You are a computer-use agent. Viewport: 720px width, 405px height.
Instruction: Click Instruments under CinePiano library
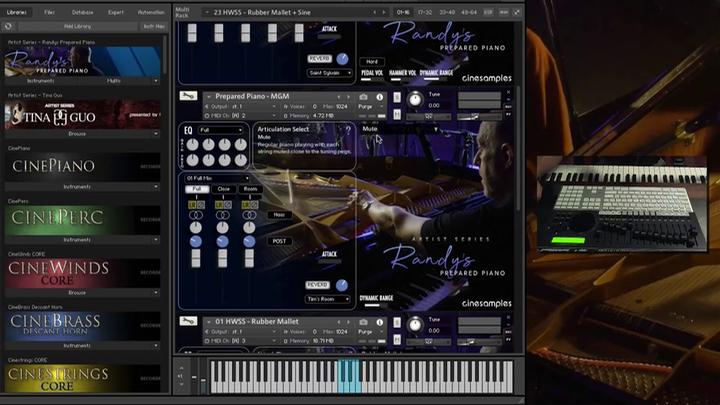click(x=77, y=187)
